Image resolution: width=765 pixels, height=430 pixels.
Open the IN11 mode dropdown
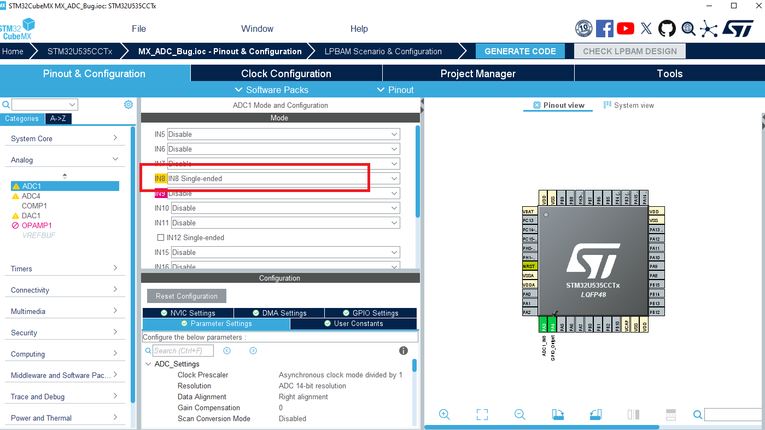coord(285,223)
